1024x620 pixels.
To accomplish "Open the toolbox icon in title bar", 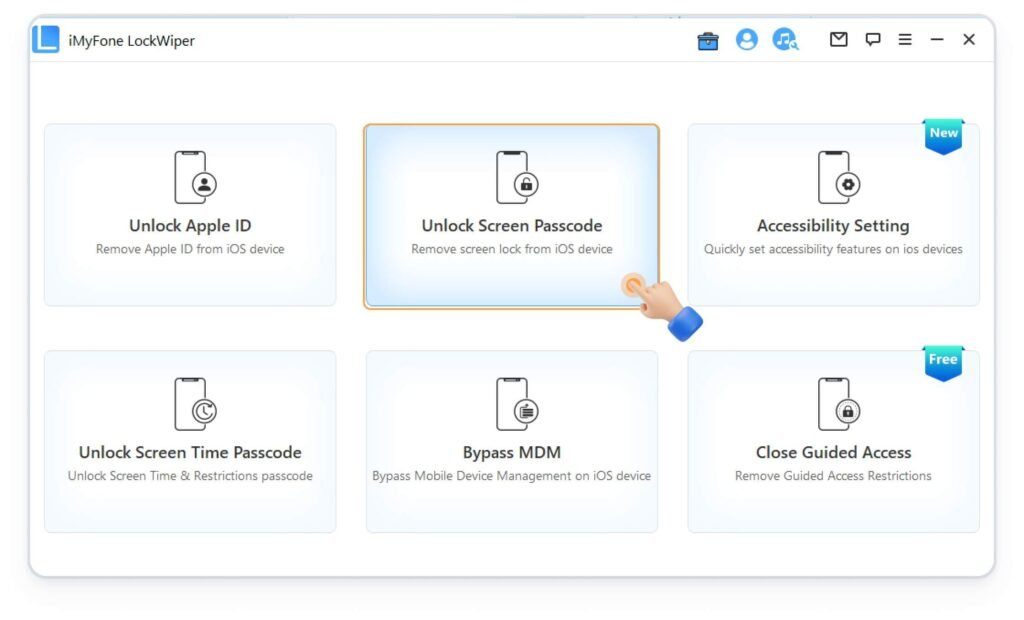I will click(708, 41).
